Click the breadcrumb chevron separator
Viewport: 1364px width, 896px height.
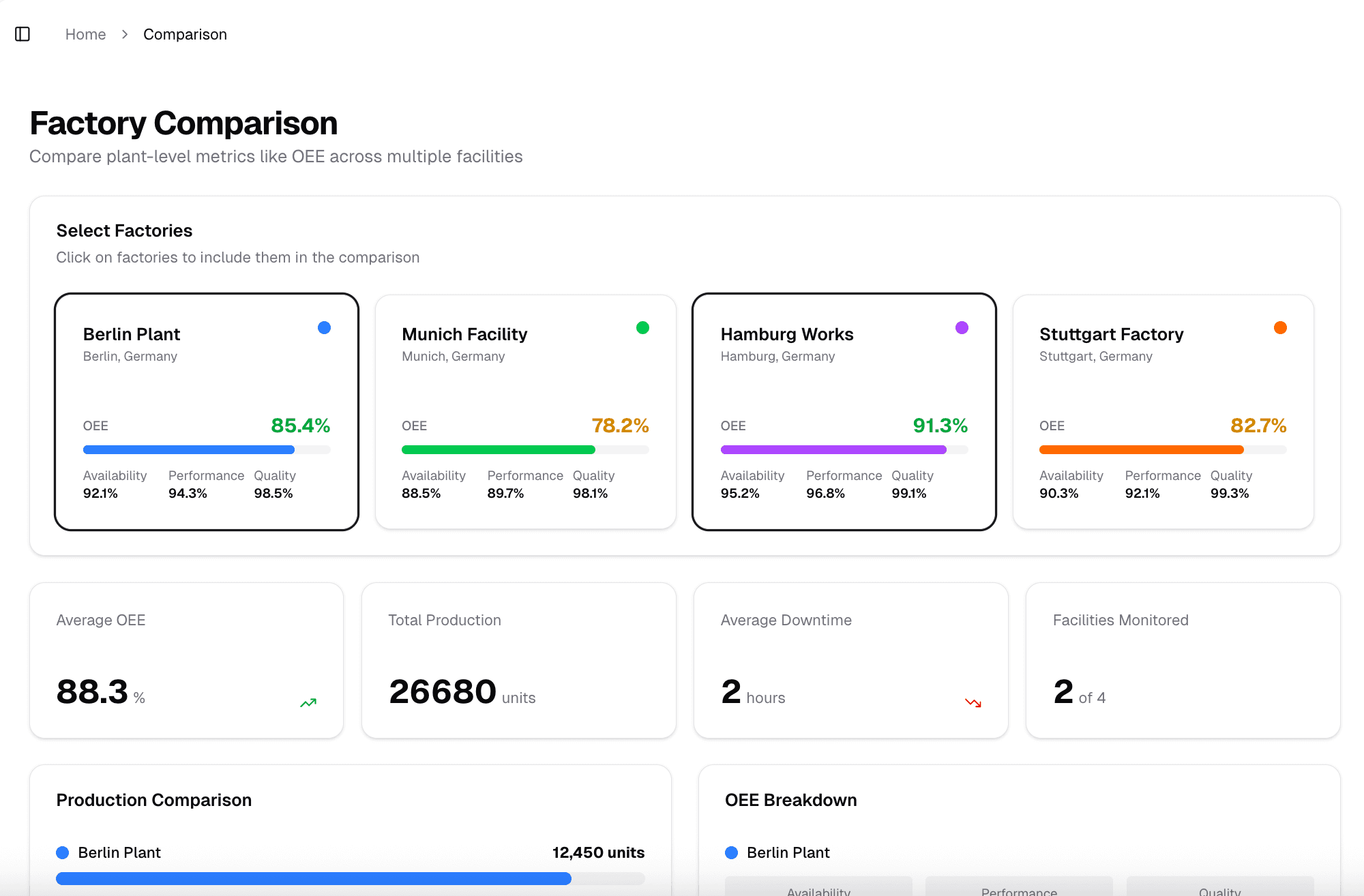[x=125, y=34]
